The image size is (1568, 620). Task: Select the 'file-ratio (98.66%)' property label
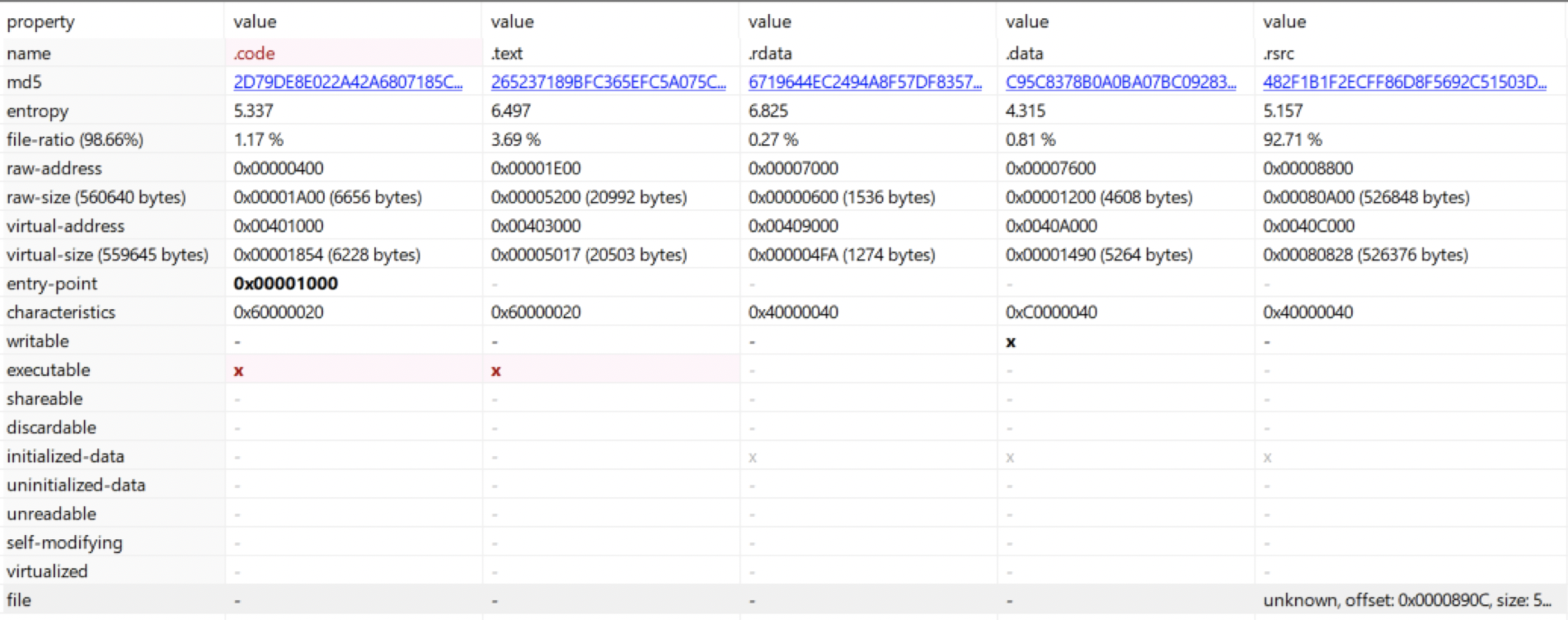pos(75,139)
